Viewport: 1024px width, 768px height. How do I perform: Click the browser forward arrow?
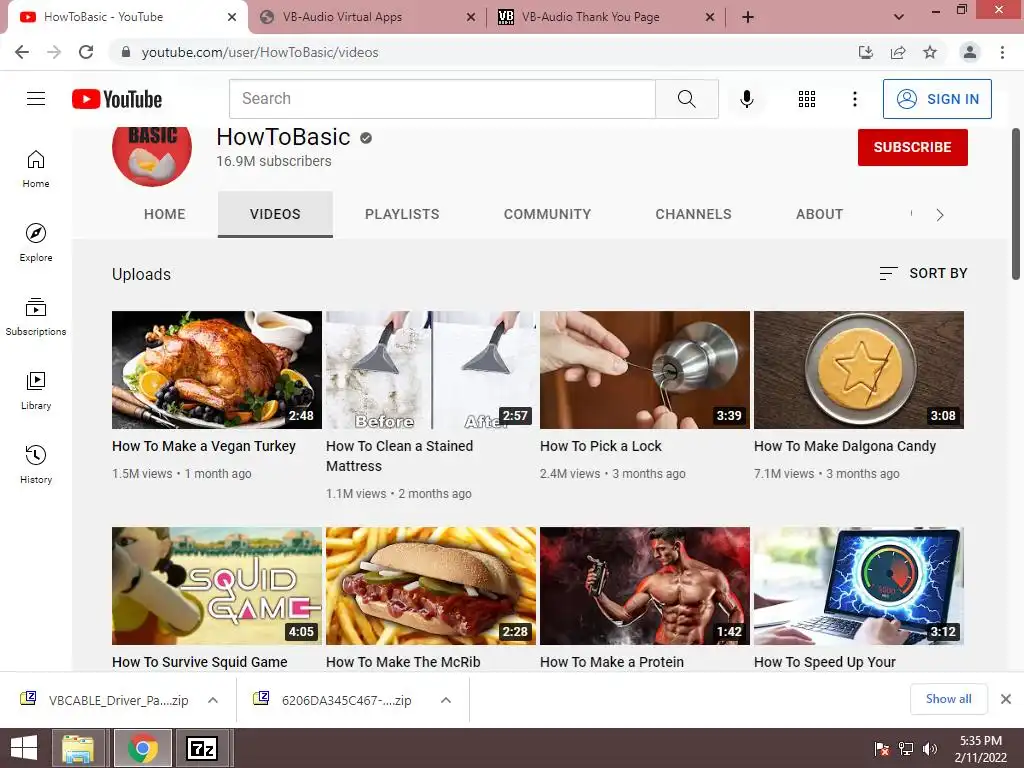[x=54, y=52]
